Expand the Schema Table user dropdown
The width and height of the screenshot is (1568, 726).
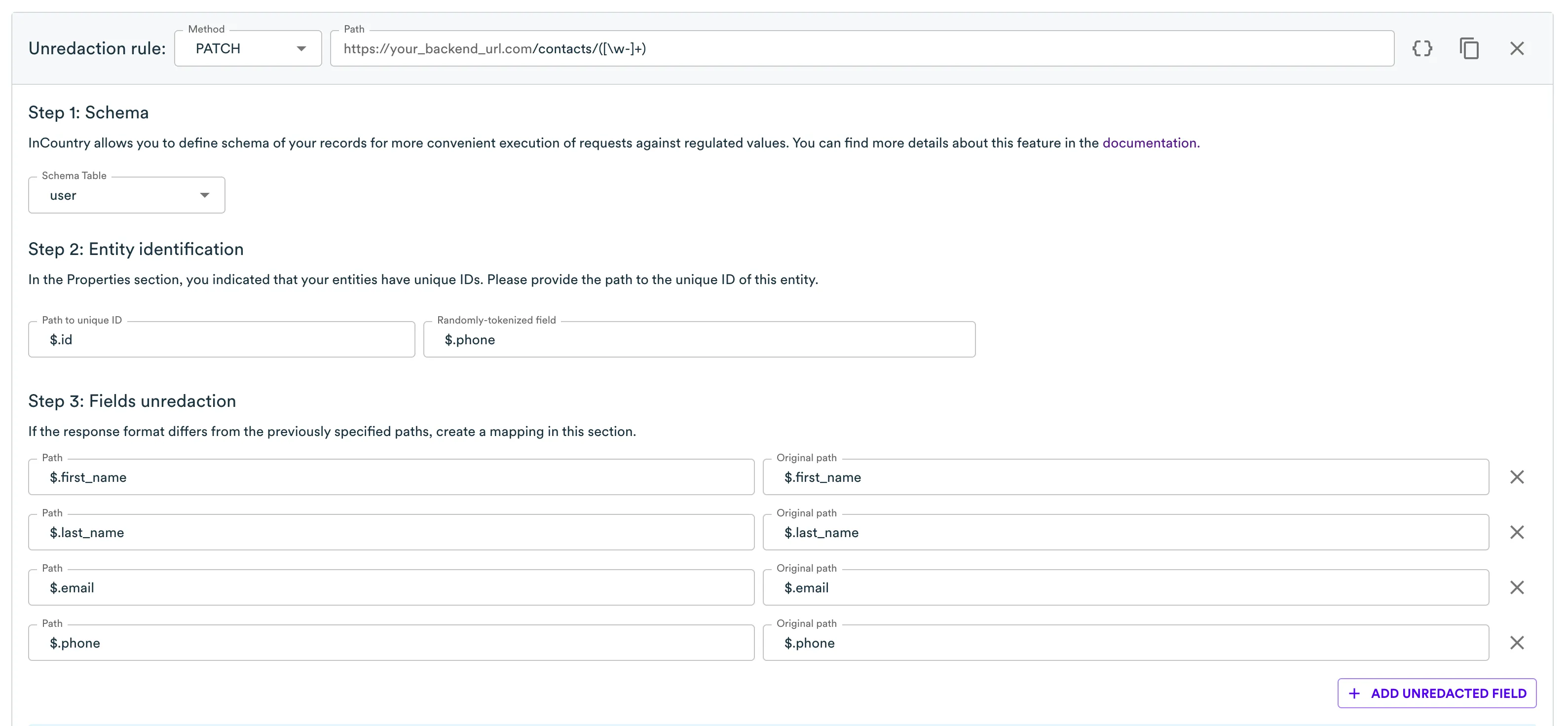tap(127, 195)
